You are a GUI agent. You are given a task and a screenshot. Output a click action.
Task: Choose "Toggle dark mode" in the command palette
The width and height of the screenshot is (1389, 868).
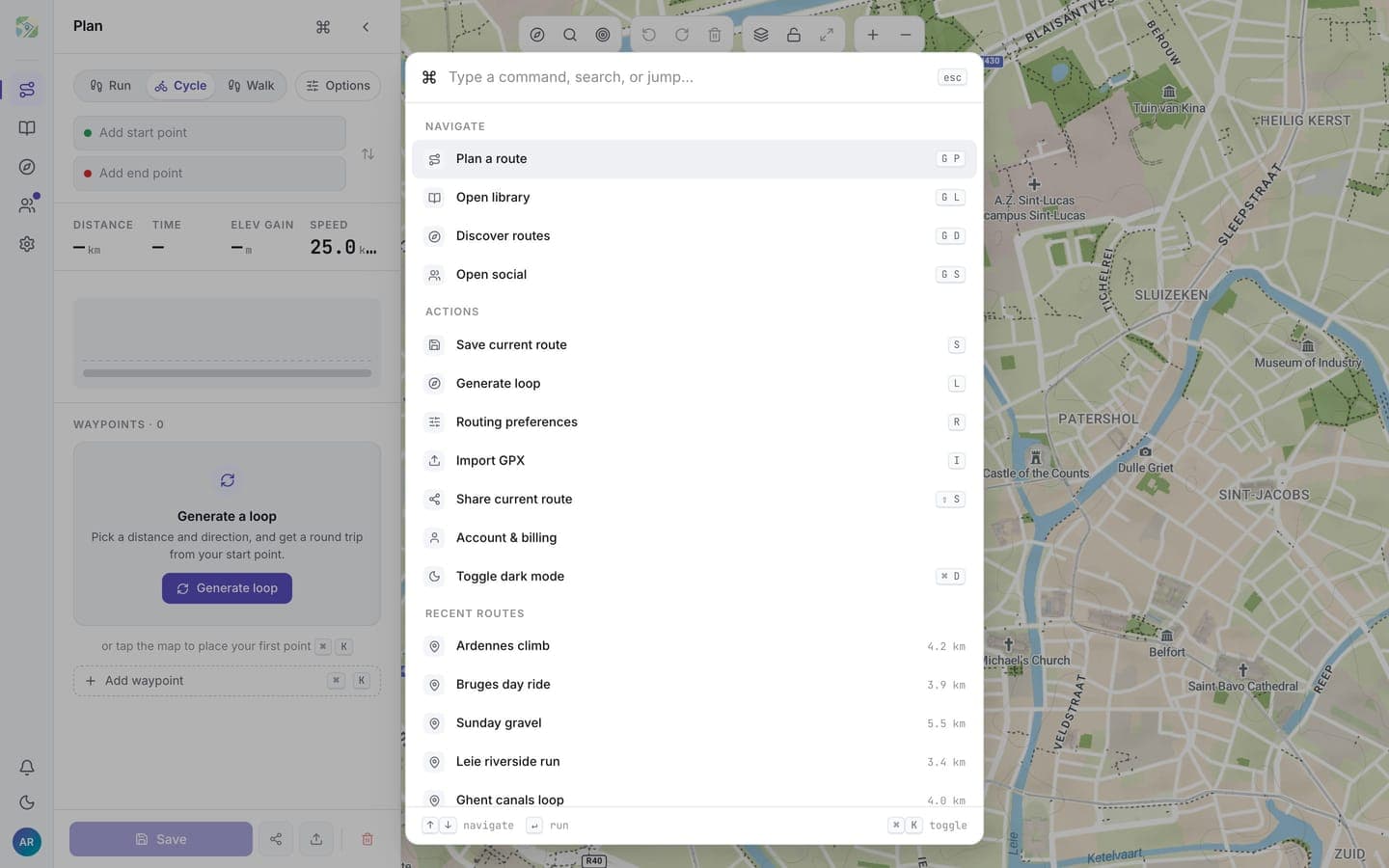(694, 577)
